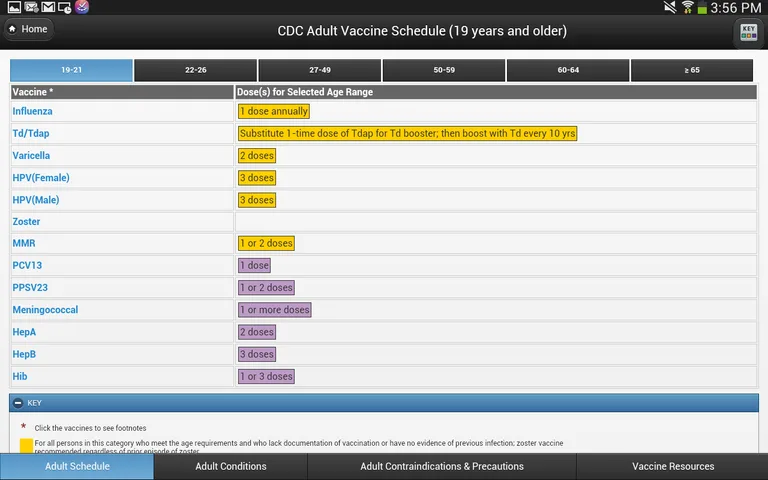Viewport: 768px width, 480px height.
Task: Tap the '1 dose annually' Influenza badge
Action: pos(274,111)
